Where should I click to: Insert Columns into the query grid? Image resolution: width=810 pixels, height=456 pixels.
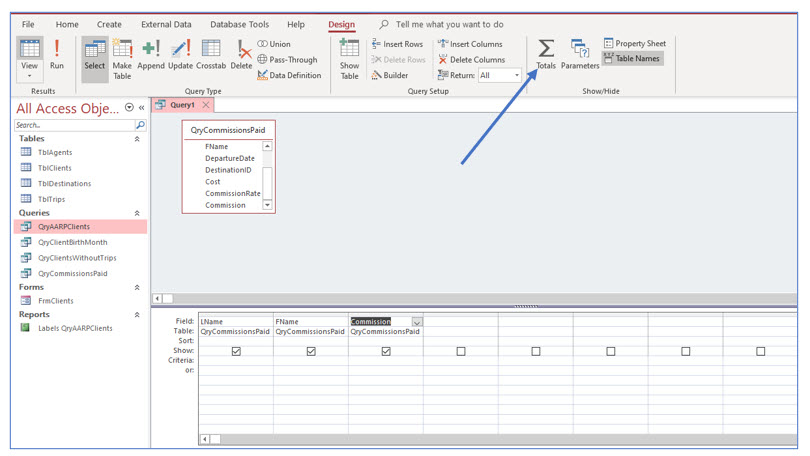(x=470, y=44)
